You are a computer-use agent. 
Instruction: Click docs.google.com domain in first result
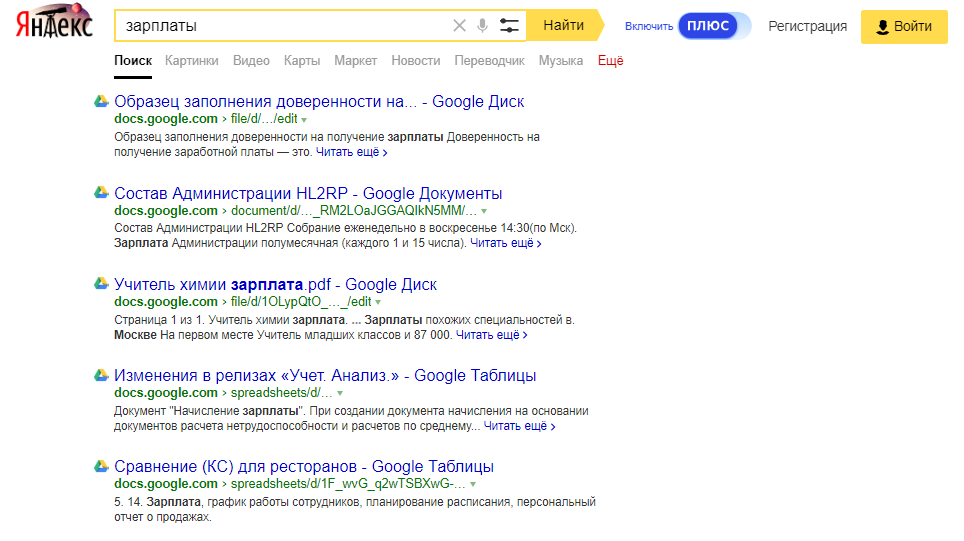(x=166, y=119)
